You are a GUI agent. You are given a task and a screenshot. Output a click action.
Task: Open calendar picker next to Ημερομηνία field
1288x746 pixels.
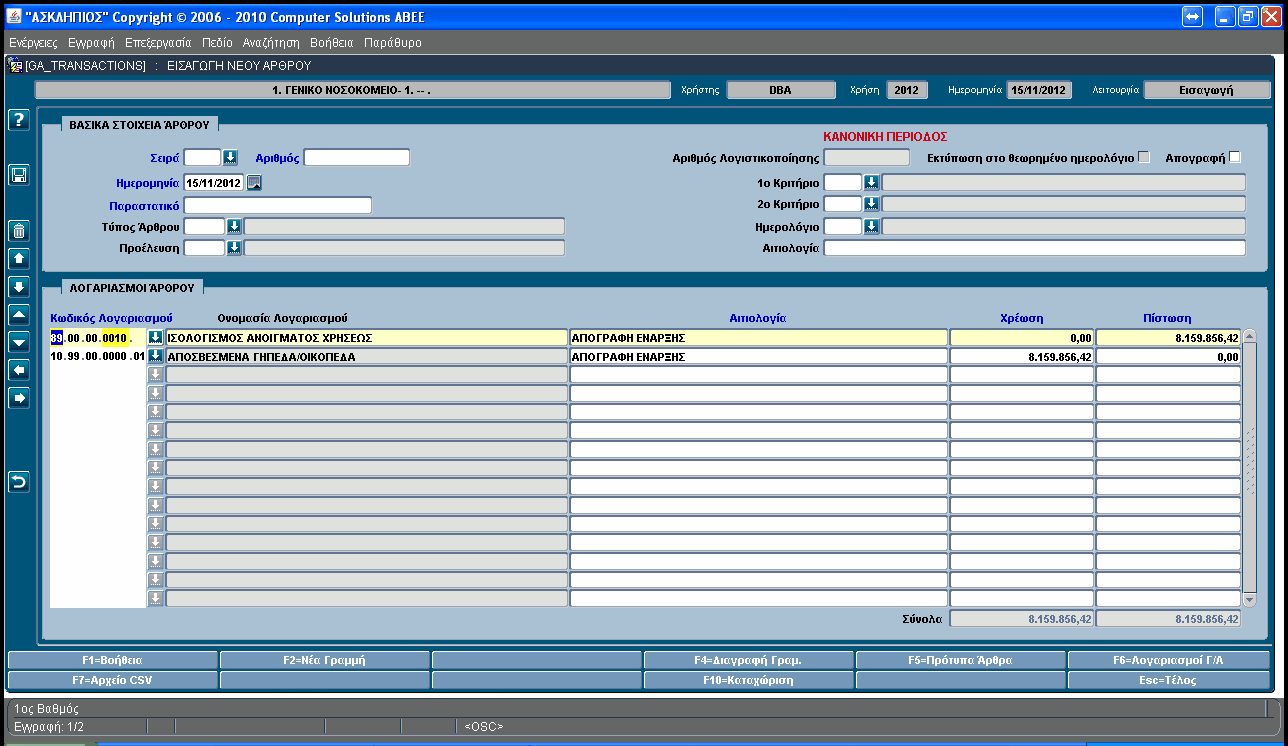pos(254,182)
